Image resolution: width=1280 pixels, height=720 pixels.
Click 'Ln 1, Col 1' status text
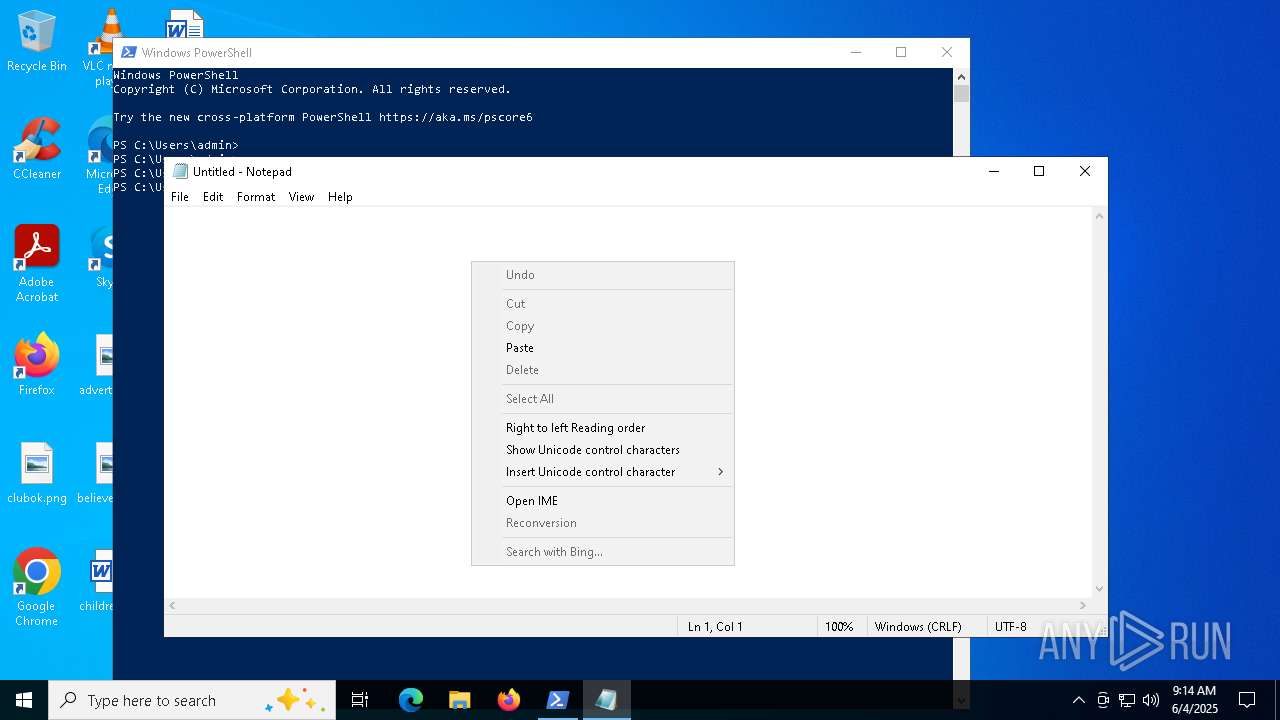click(715, 627)
